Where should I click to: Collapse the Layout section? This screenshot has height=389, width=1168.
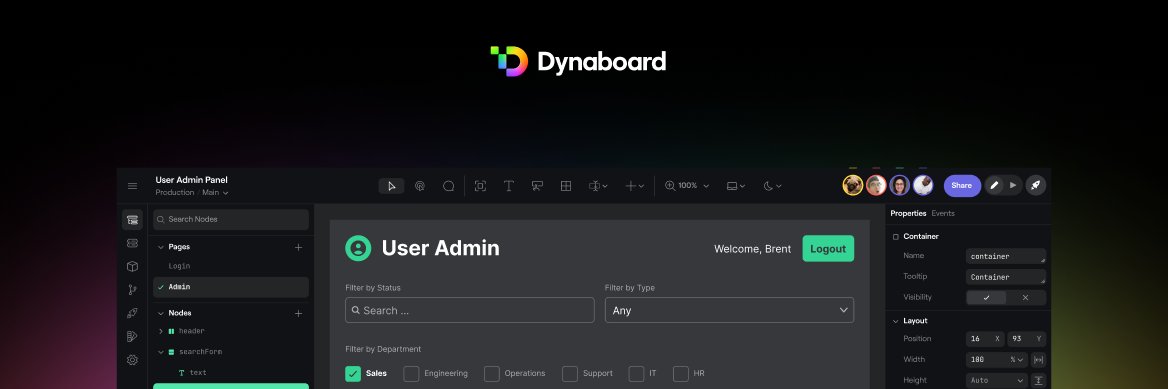pos(895,321)
